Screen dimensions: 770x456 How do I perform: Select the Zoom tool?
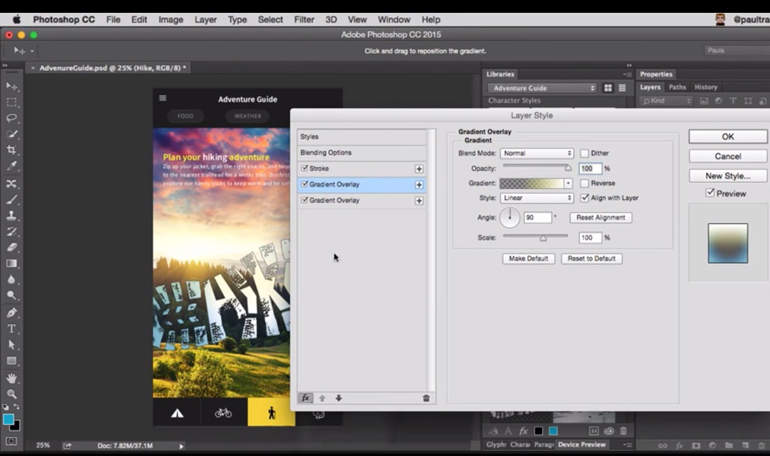click(x=12, y=394)
